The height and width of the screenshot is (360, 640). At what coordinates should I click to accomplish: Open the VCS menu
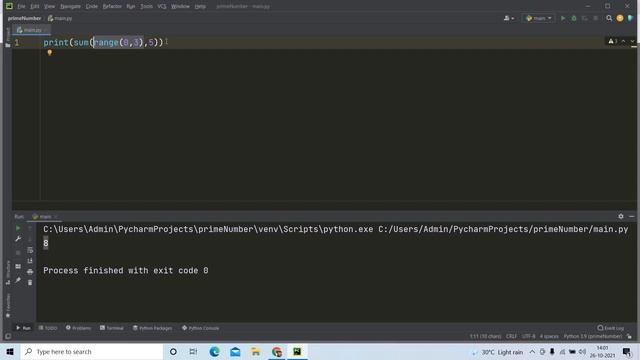pyautogui.click(x=162, y=7)
